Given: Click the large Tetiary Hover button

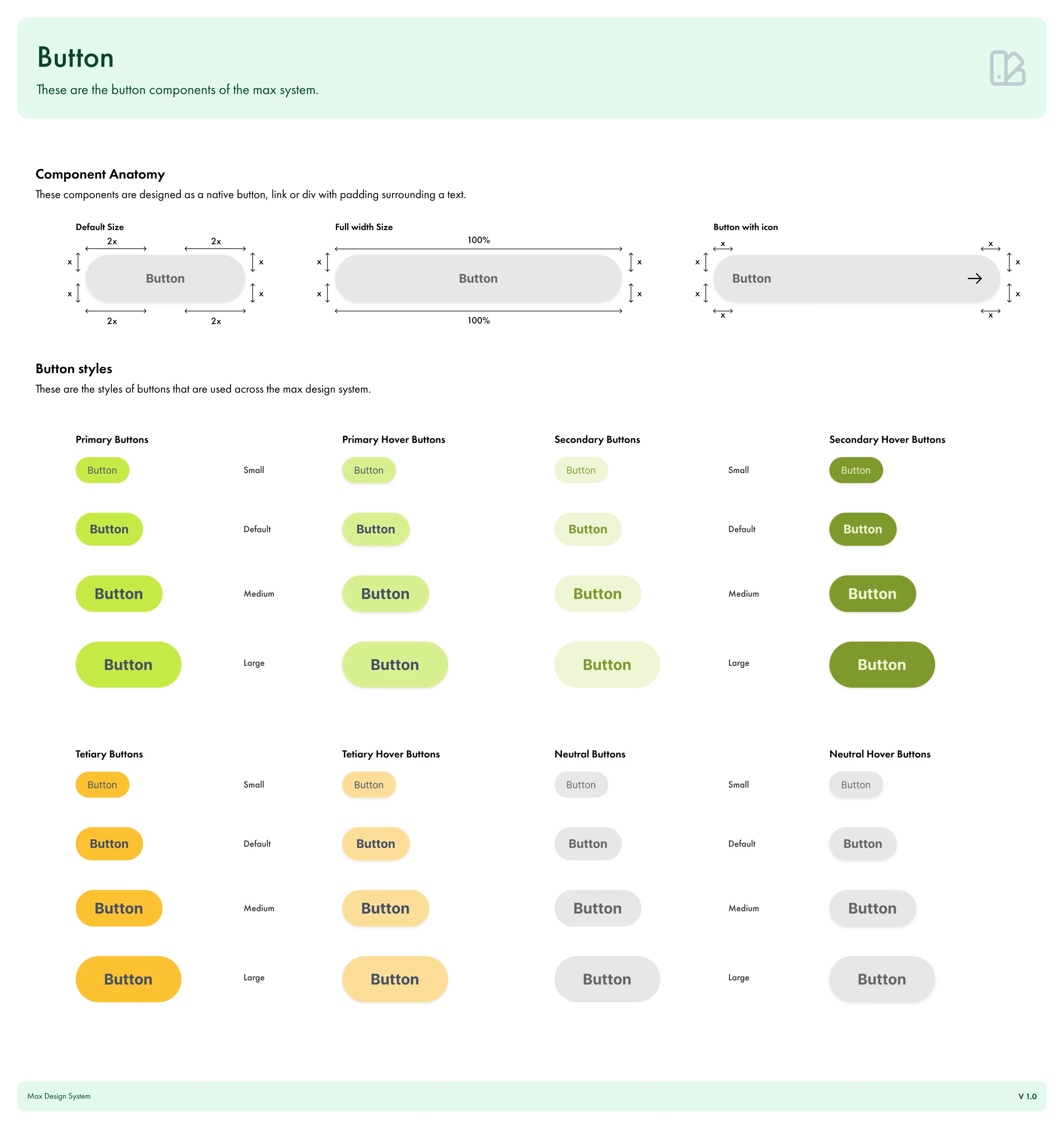Looking at the screenshot, I should click(x=394, y=979).
